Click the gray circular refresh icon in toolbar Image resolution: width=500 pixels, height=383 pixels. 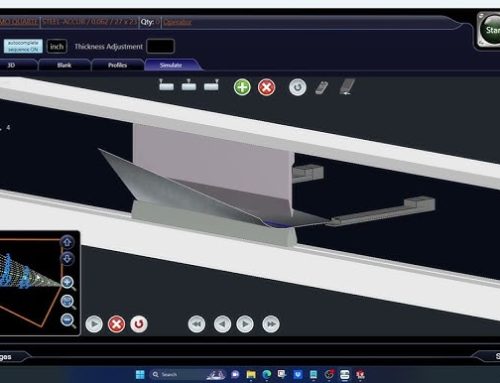coord(297,87)
